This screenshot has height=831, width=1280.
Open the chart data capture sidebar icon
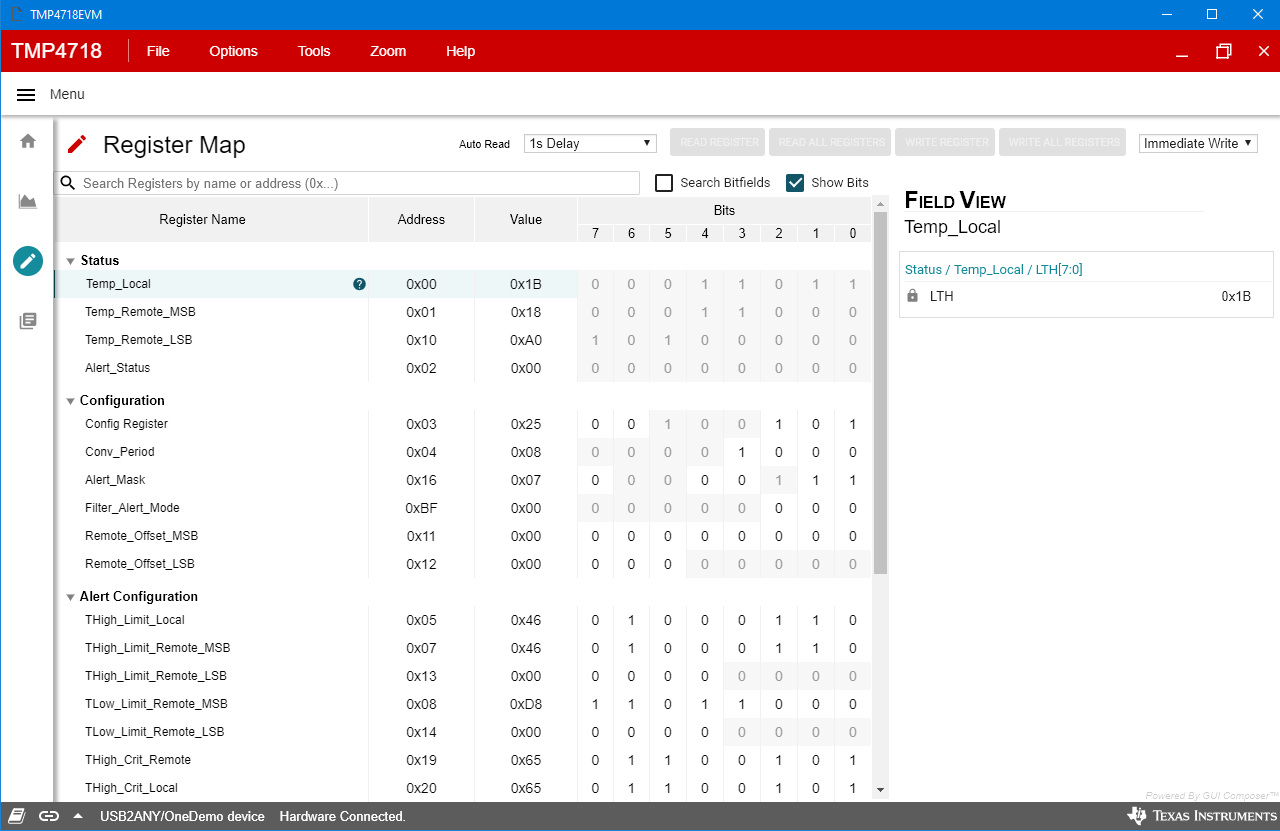click(28, 202)
